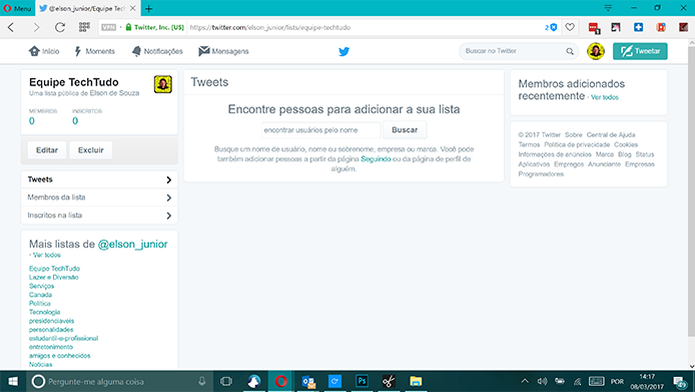Open Mensagens inbox
The image size is (695, 392).
pos(223,51)
